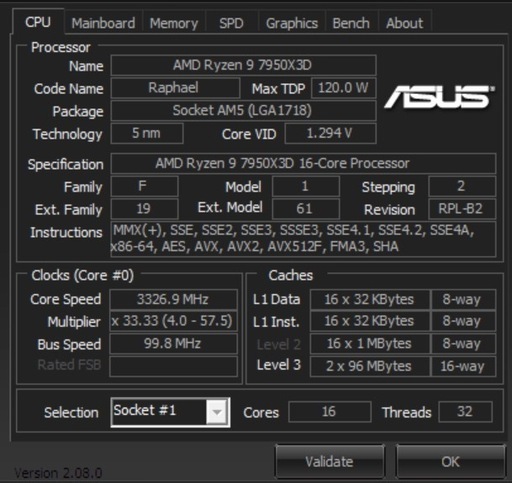Click the Raphael code name value
This screenshot has width=512, height=483.
(x=175, y=88)
